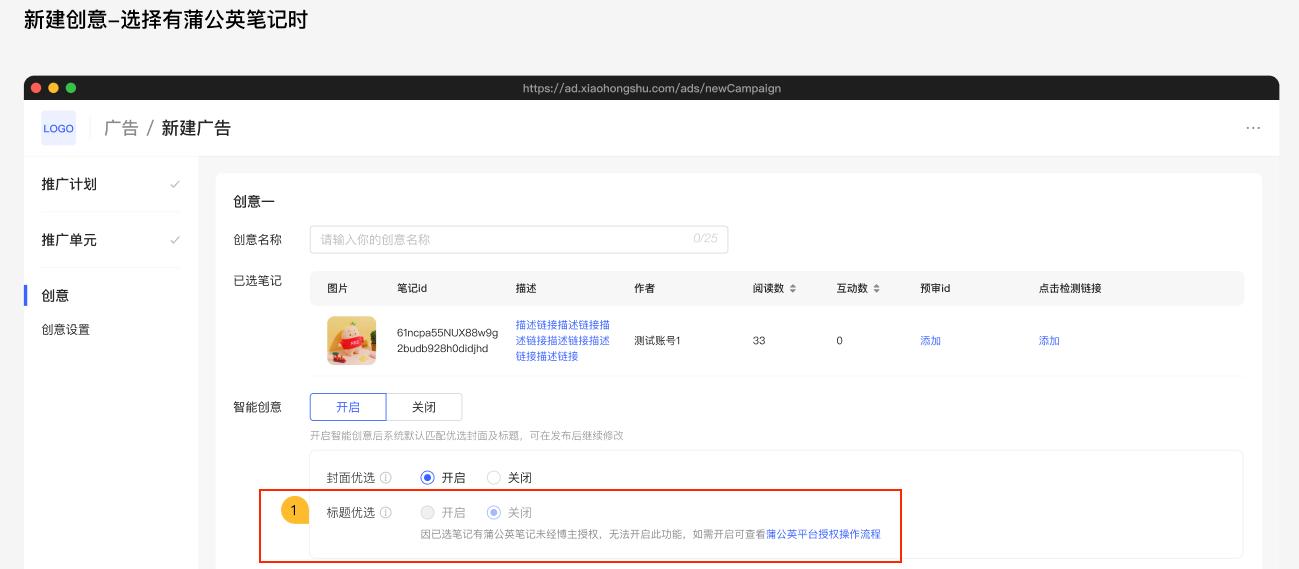Click 添加 link under 预审id column
The height and width of the screenshot is (569, 1299).
tap(930, 341)
